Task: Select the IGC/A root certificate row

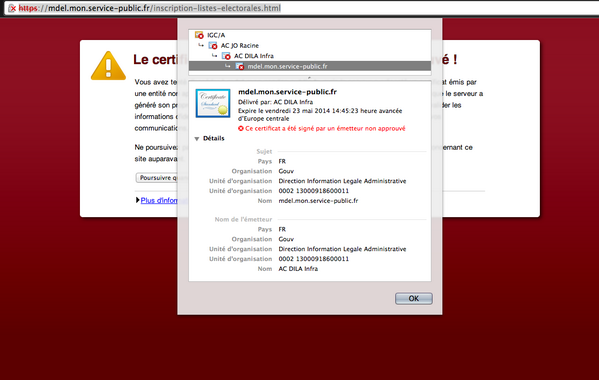Action: click(x=310, y=35)
